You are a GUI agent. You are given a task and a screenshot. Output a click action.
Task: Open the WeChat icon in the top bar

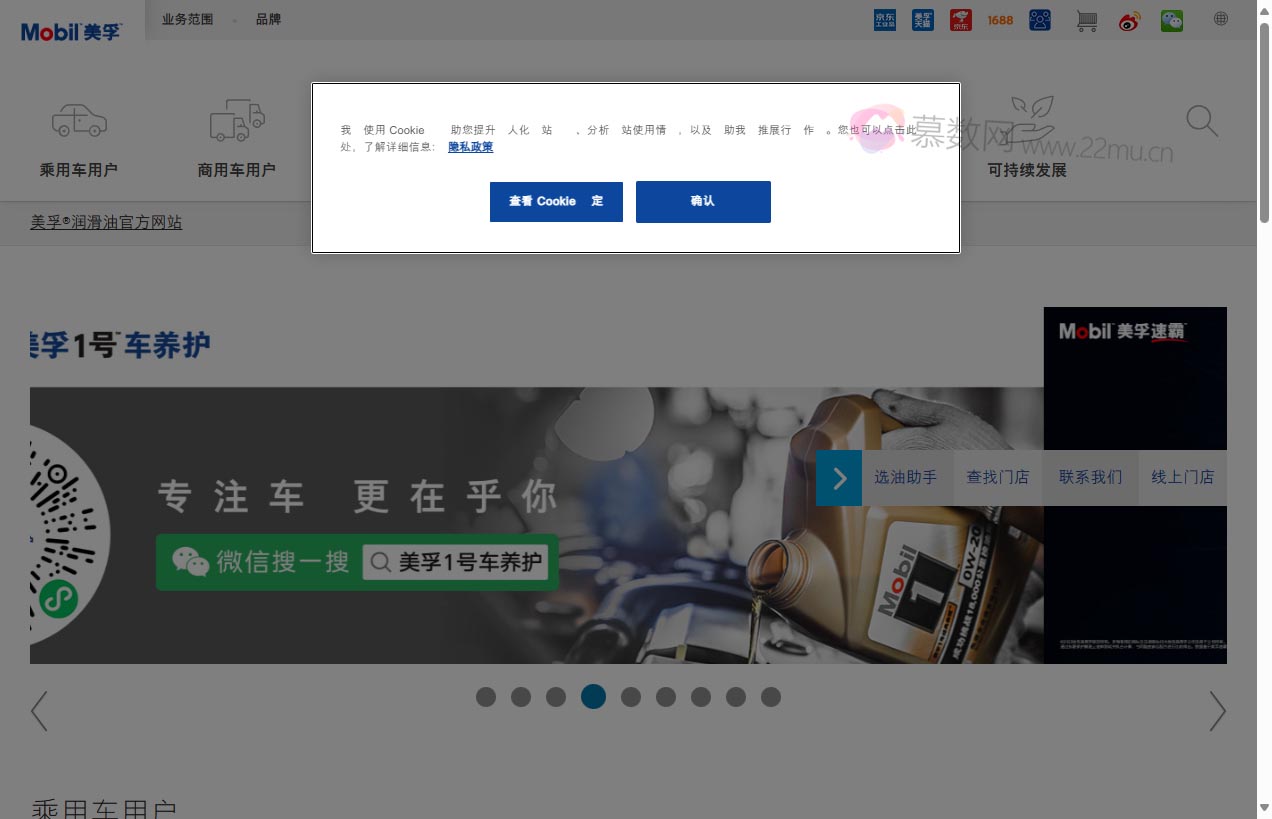(x=1172, y=20)
